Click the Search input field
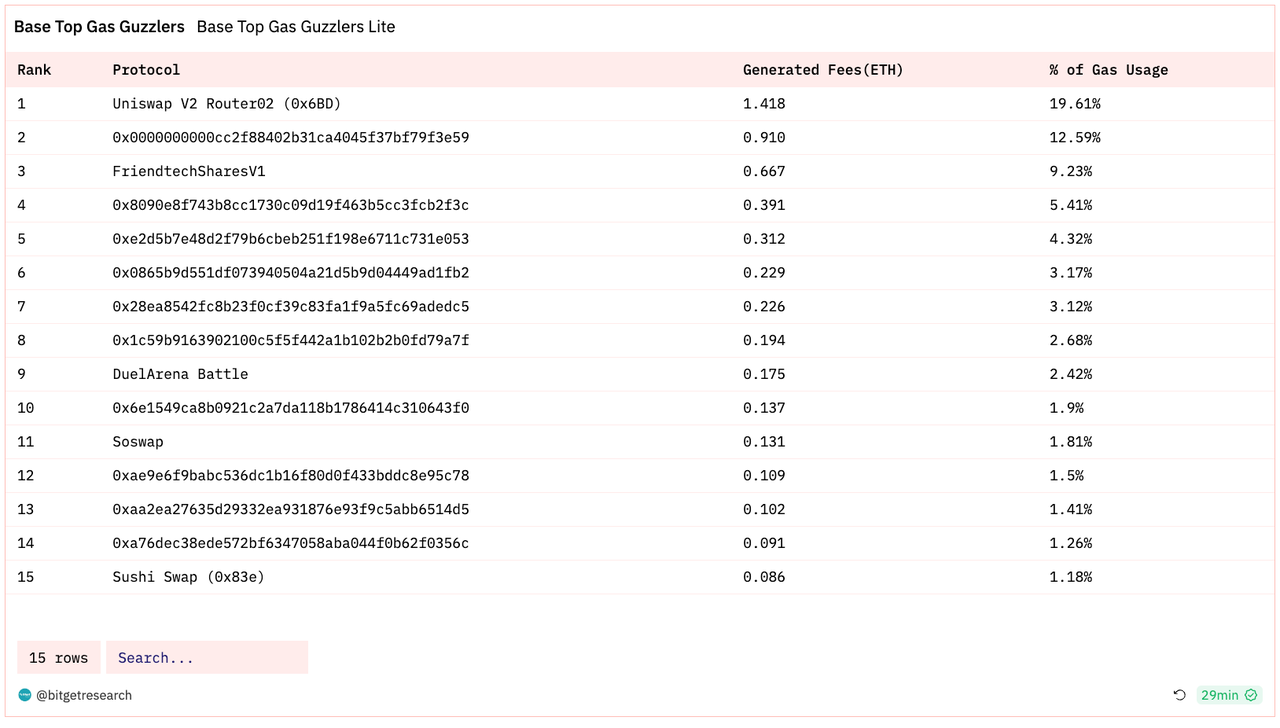 click(207, 658)
